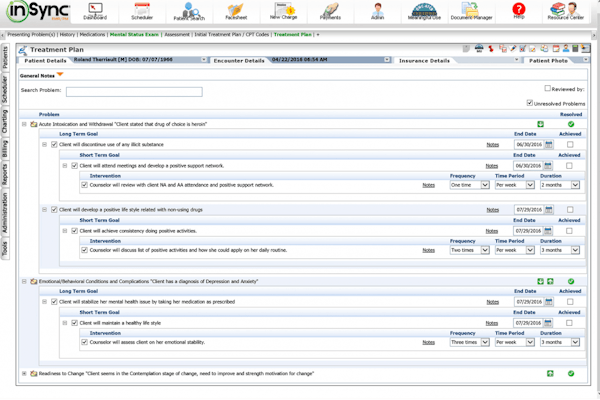Click the Help icon
600x400 pixels.
click(x=518, y=12)
